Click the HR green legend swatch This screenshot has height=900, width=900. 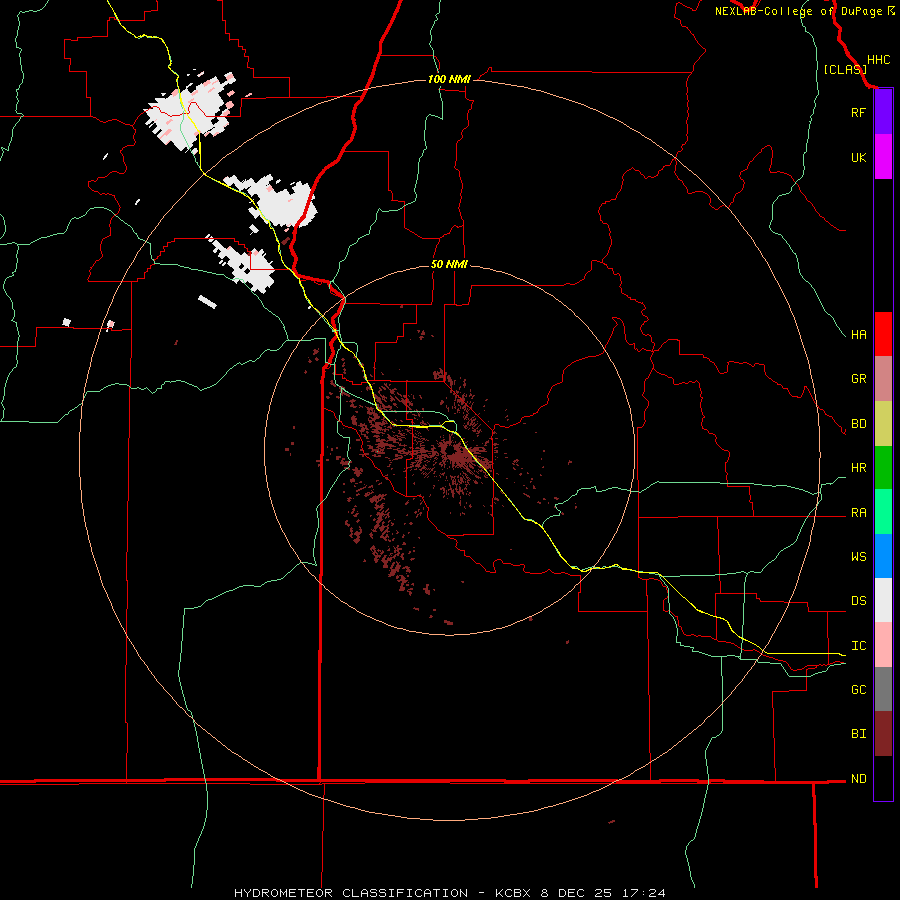[x=883, y=468]
